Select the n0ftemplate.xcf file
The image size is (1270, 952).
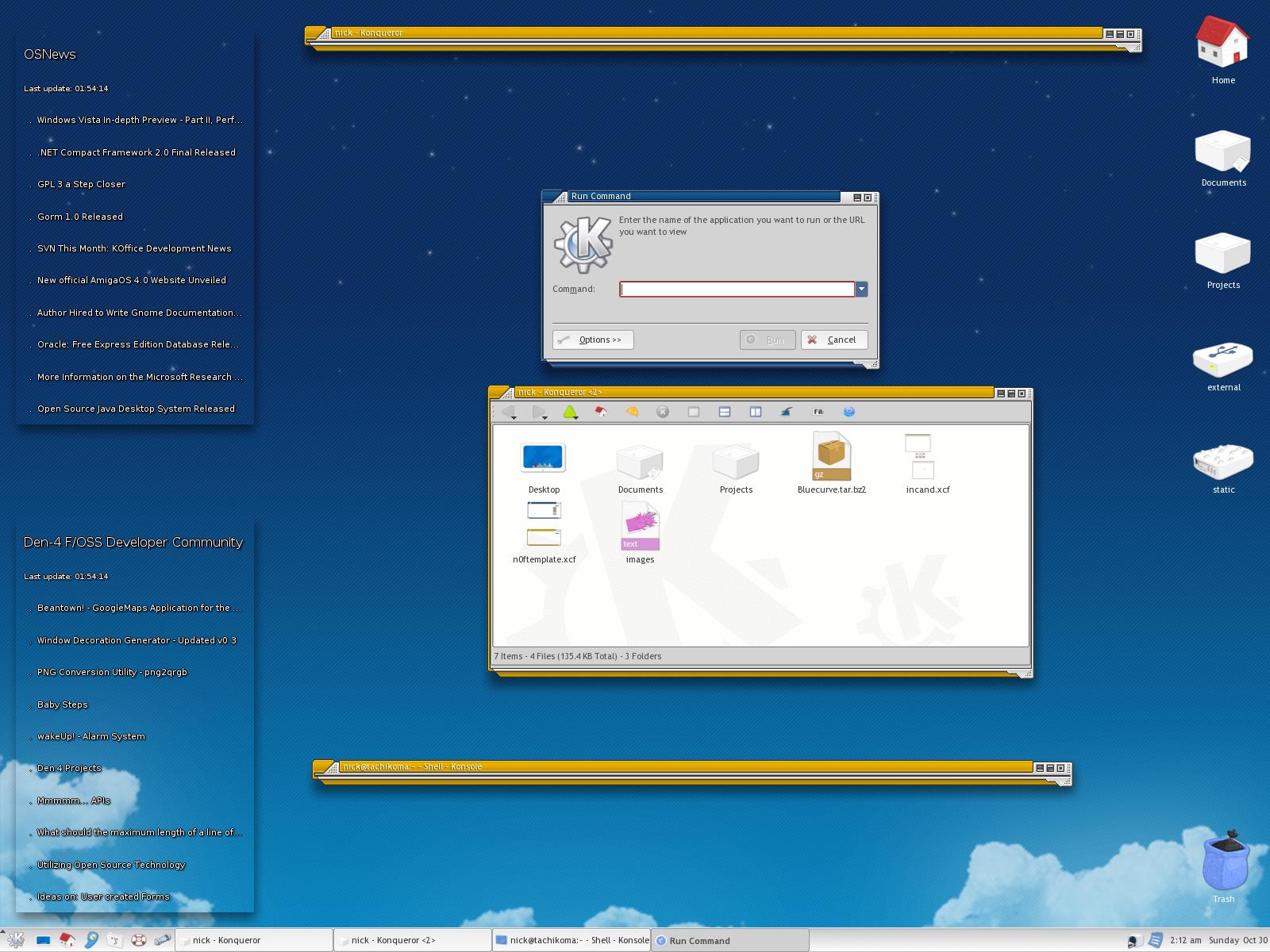point(544,533)
